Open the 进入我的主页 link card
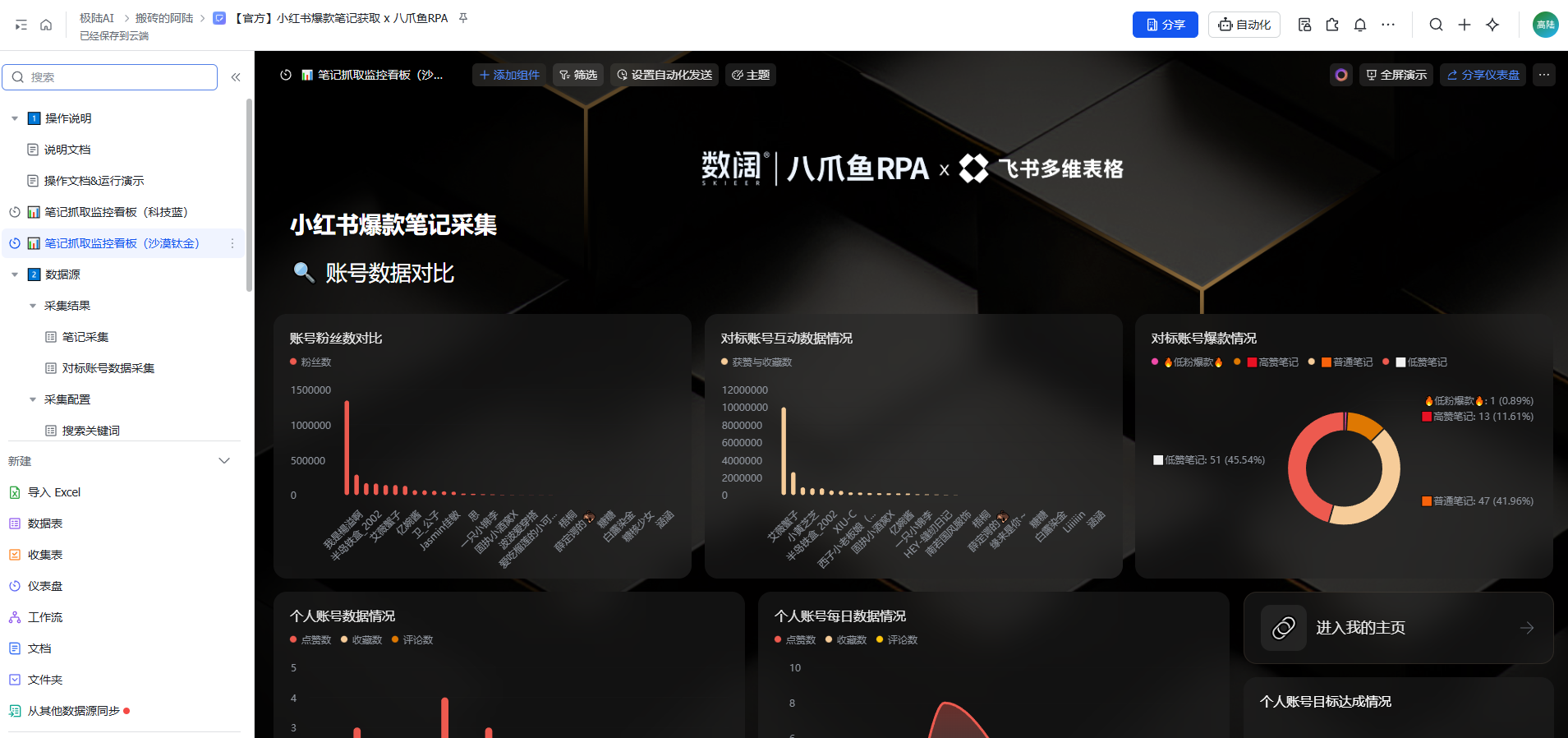1568x738 pixels. (1398, 628)
